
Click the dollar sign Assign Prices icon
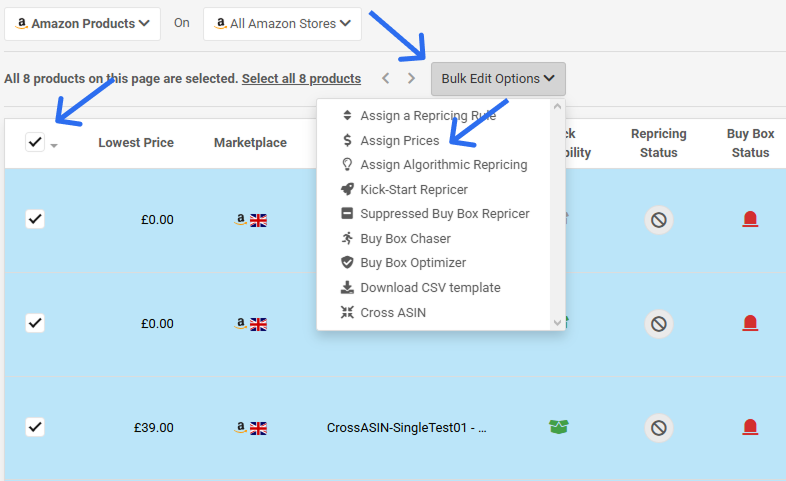347,140
